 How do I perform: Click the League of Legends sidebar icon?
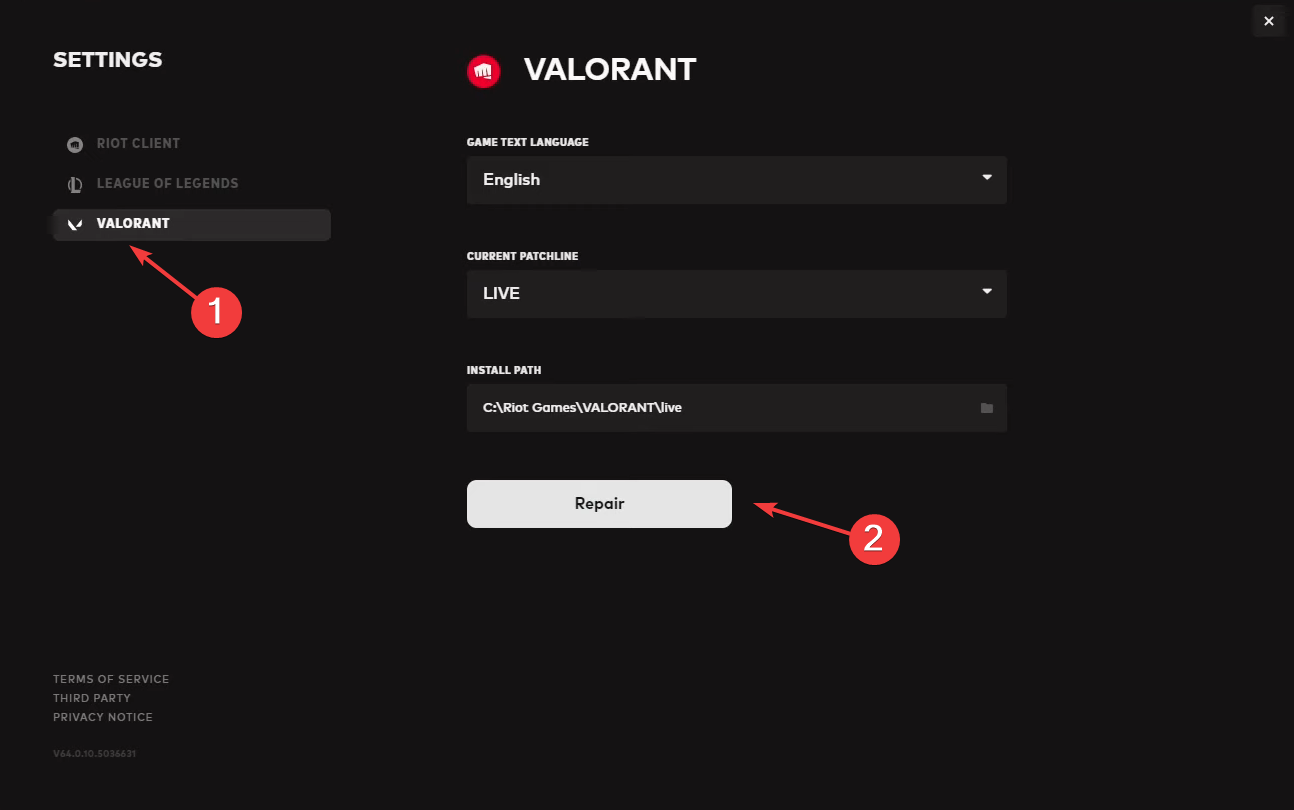(x=75, y=185)
